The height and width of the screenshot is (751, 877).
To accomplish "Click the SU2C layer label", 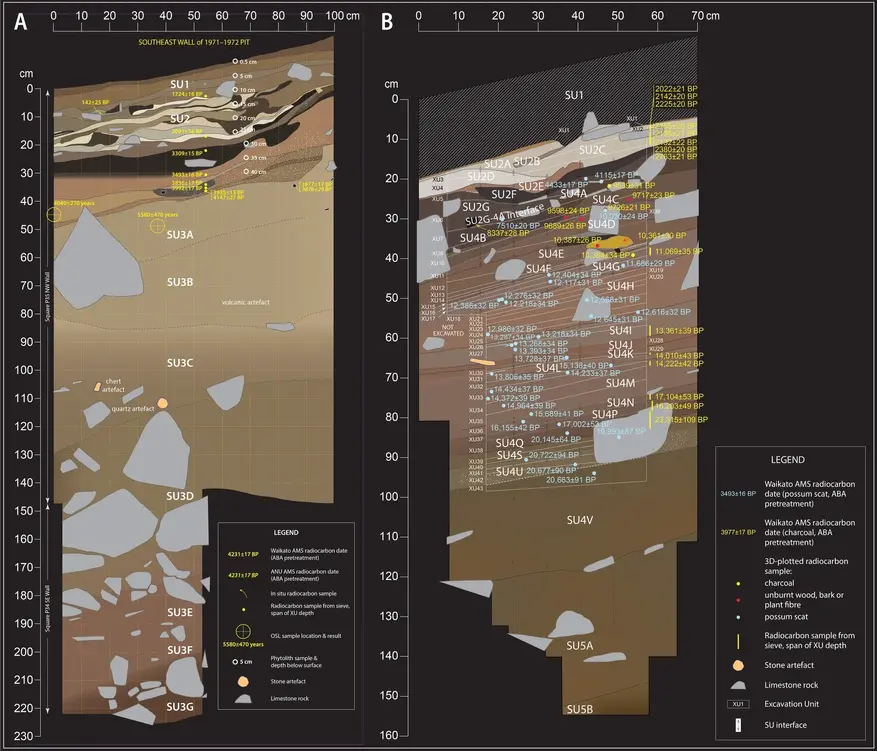I will coord(592,150).
